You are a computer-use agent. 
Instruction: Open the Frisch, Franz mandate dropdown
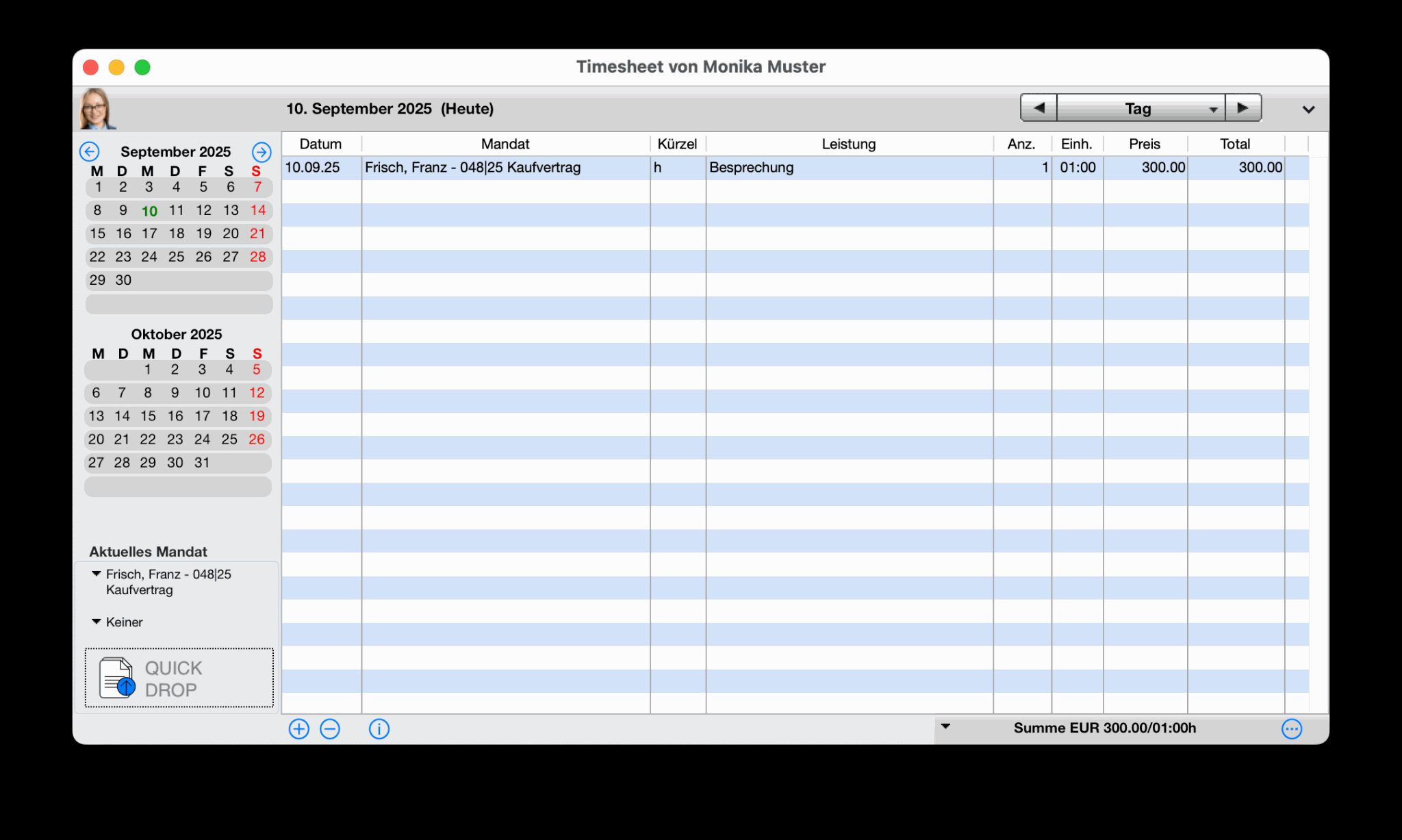point(97,574)
